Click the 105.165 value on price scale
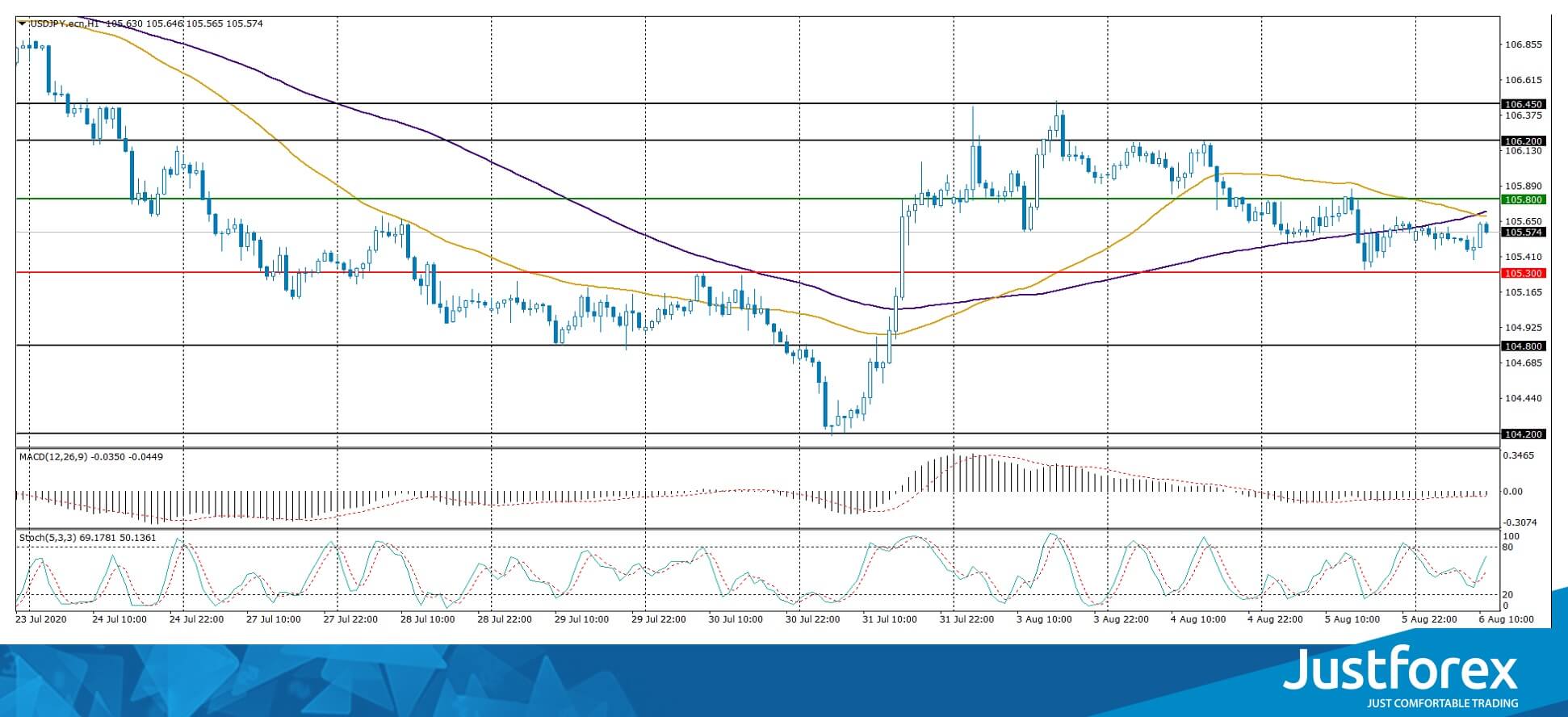 click(x=1524, y=292)
